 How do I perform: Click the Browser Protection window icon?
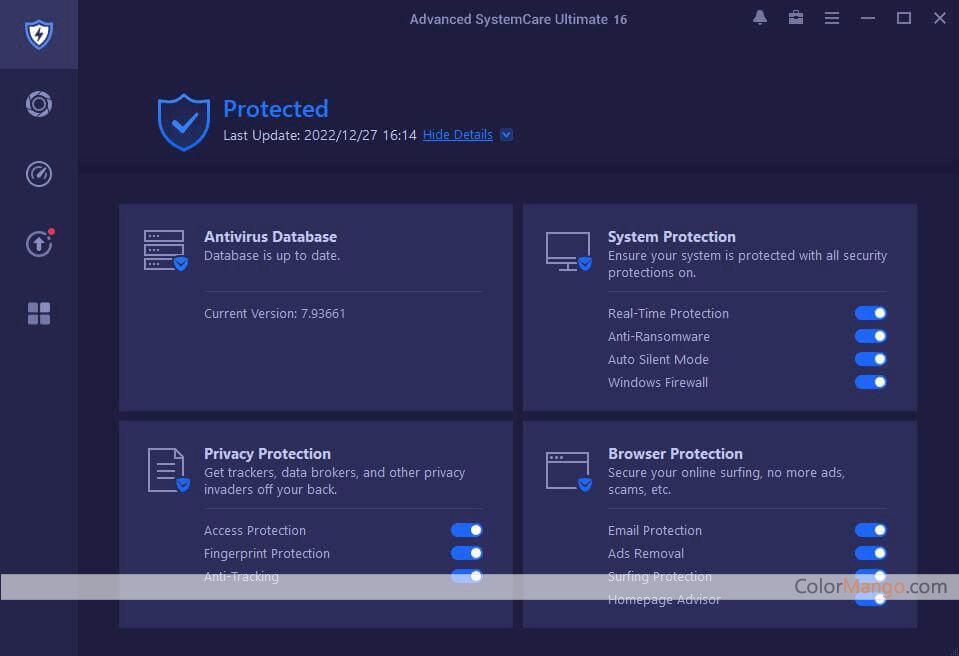coord(568,470)
